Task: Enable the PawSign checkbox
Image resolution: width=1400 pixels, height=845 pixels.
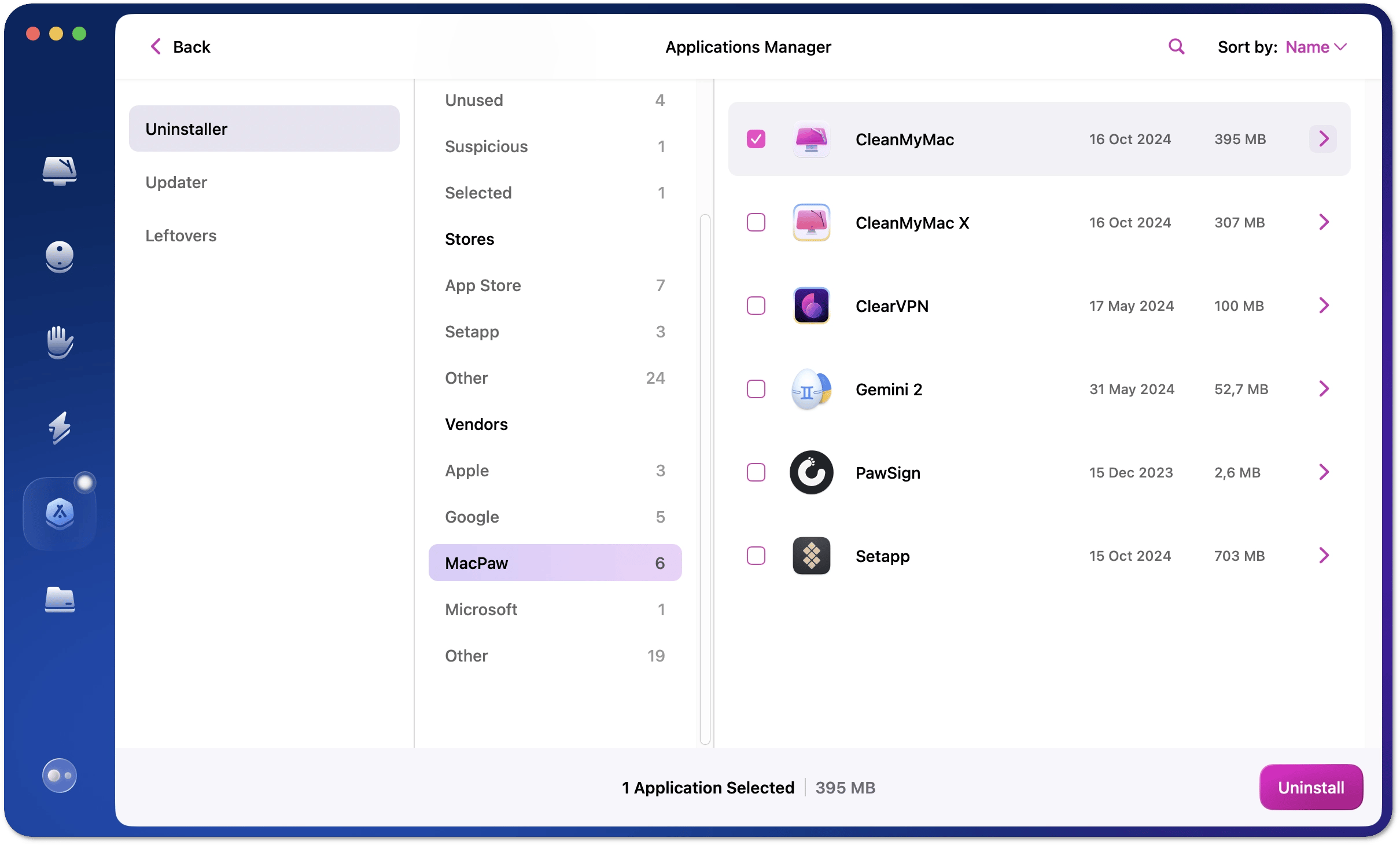Action: point(756,472)
